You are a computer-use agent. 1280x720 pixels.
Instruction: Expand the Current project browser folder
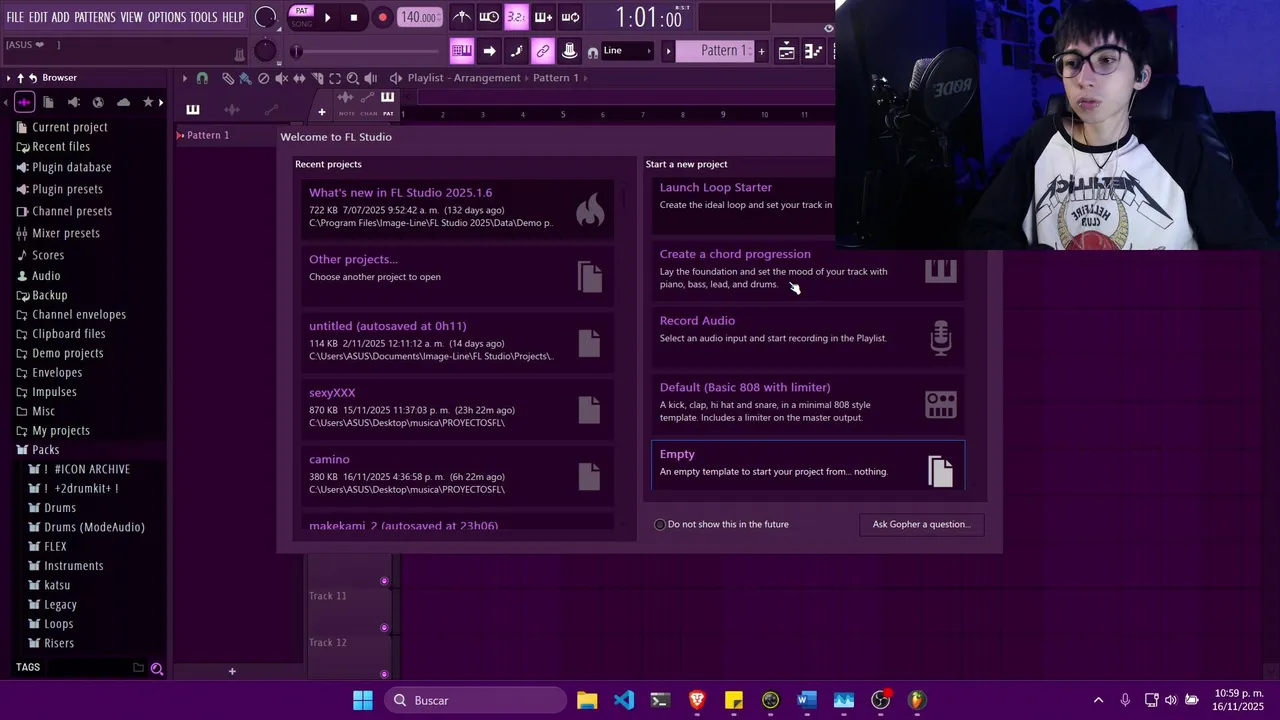(x=62, y=127)
